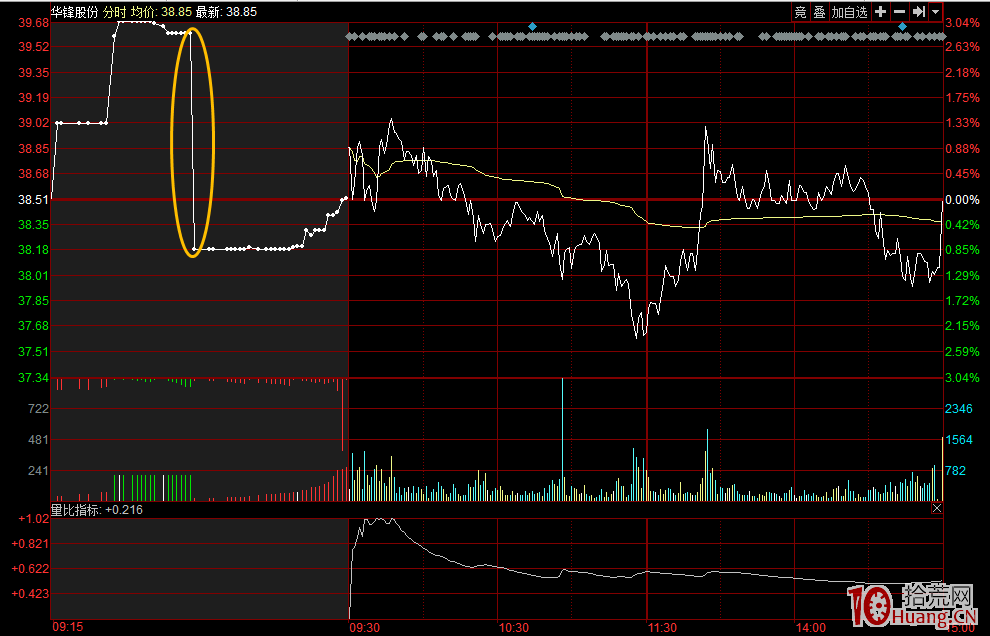Click the 09:30 time label
This screenshot has width=990, height=636.
[x=365, y=627]
